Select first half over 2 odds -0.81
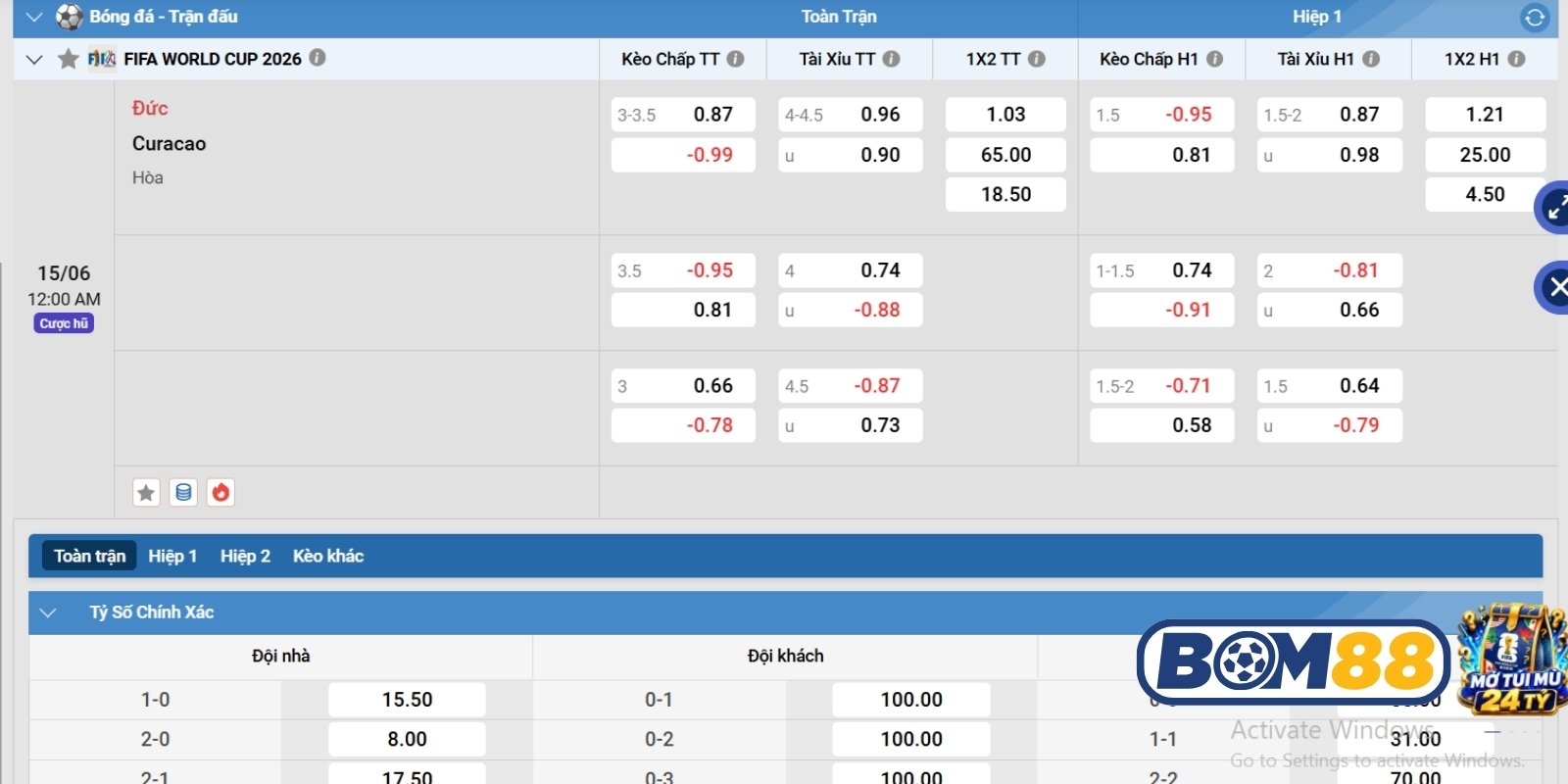 1330,270
